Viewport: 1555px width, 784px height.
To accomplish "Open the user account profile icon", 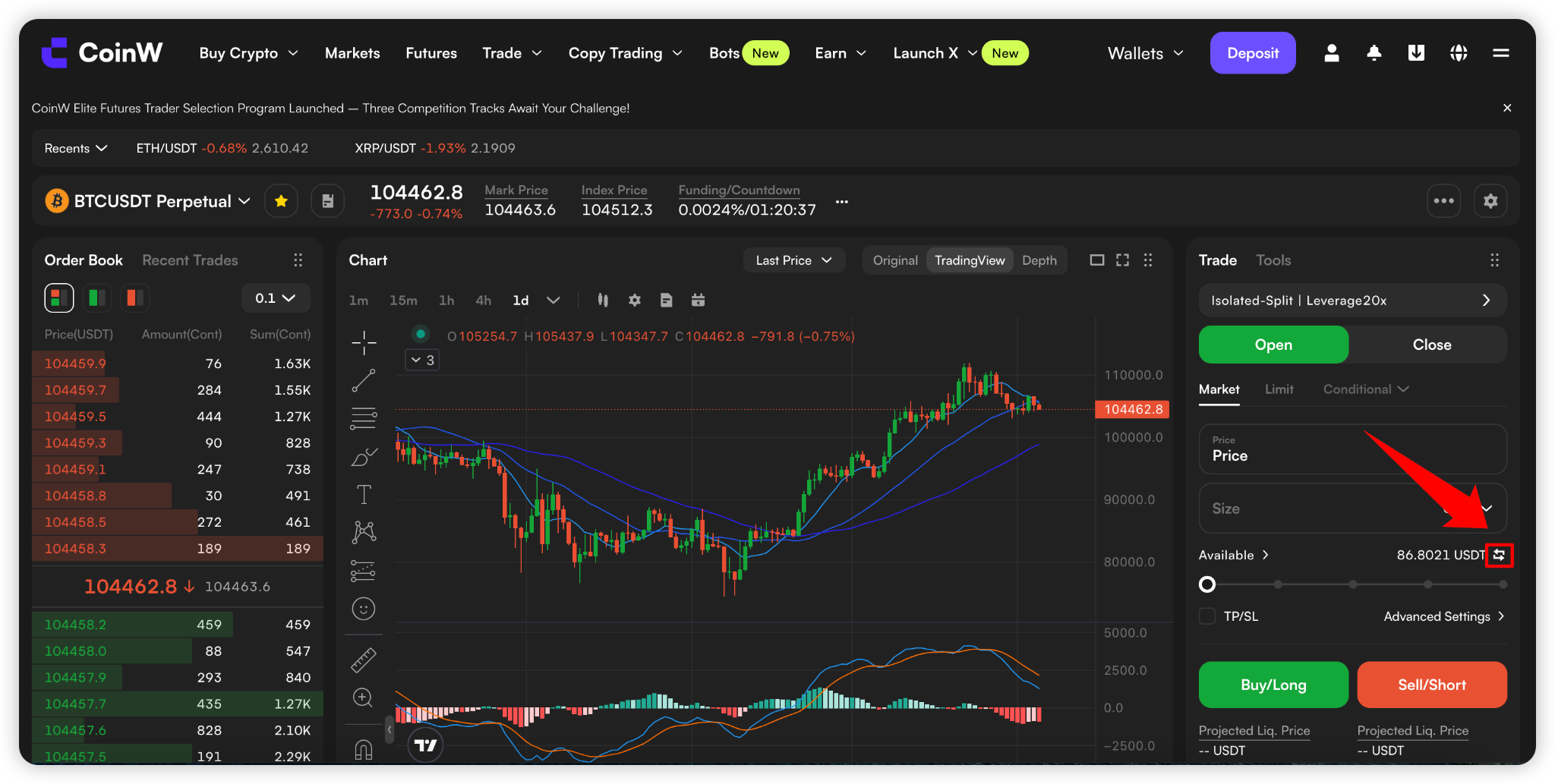I will click(1332, 52).
